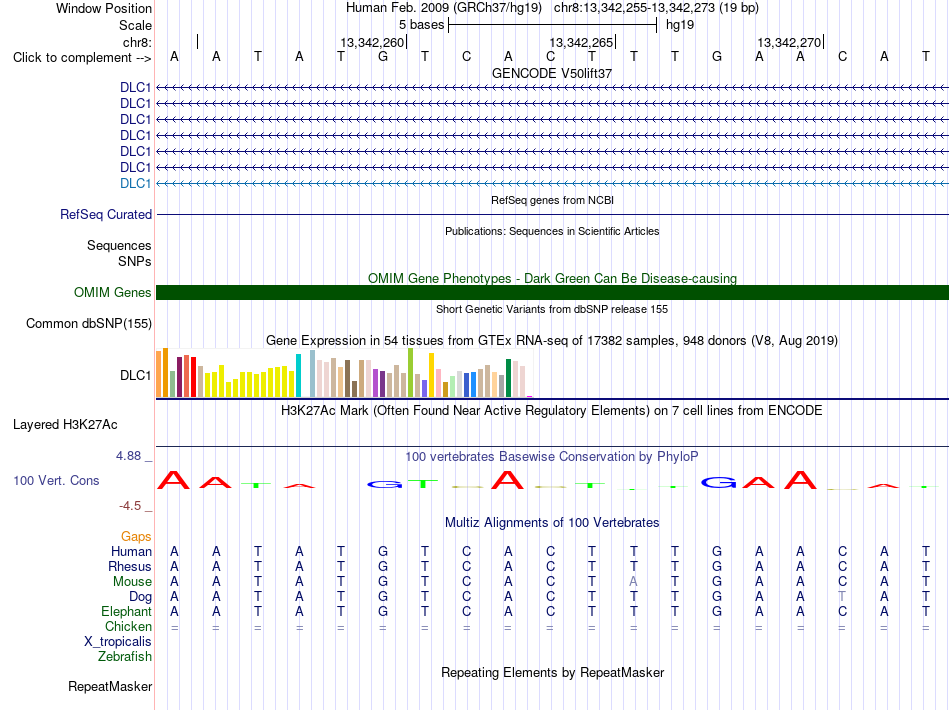
Task: Open 'Short Genetic Variants from dbSNP release 155'
Action: (x=552, y=309)
